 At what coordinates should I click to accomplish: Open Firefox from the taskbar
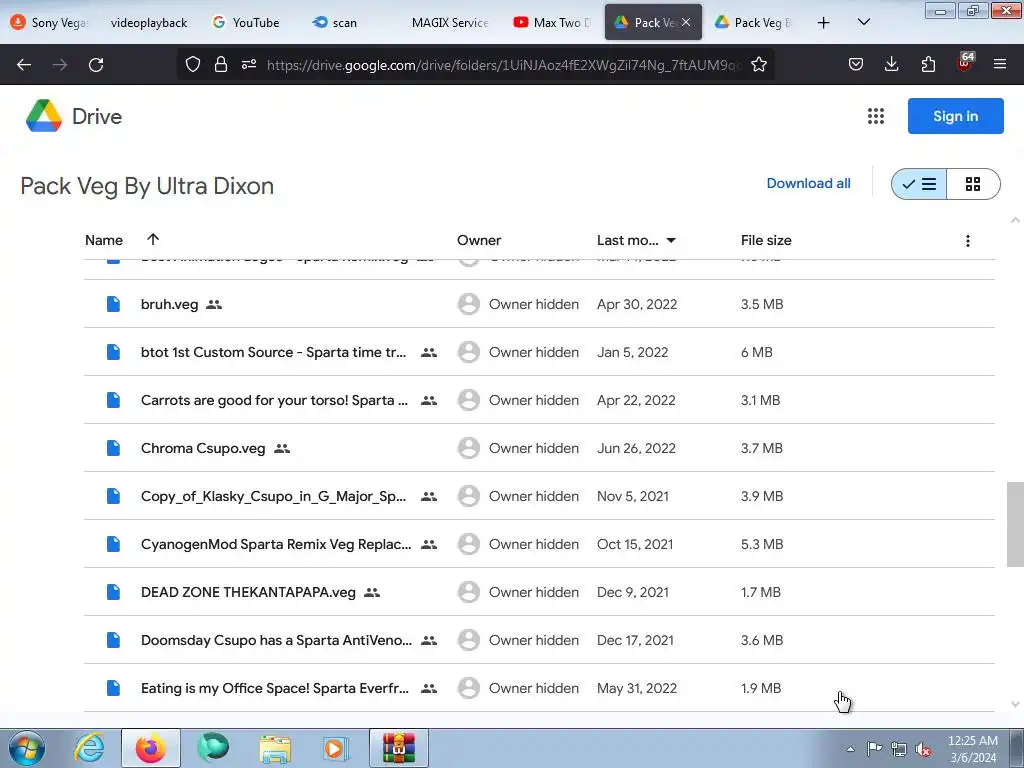tap(151, 748)
